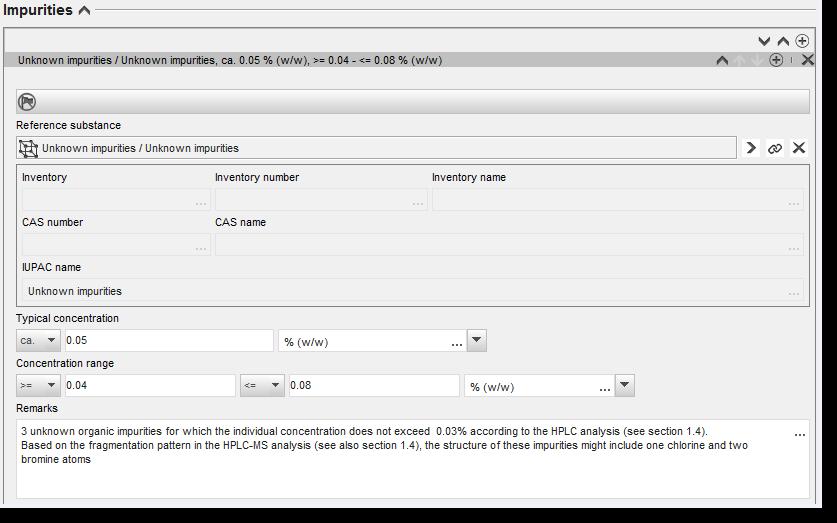
Task: Expand all entries with top toolbar down chevron
Action: click(x=764, y=41)
